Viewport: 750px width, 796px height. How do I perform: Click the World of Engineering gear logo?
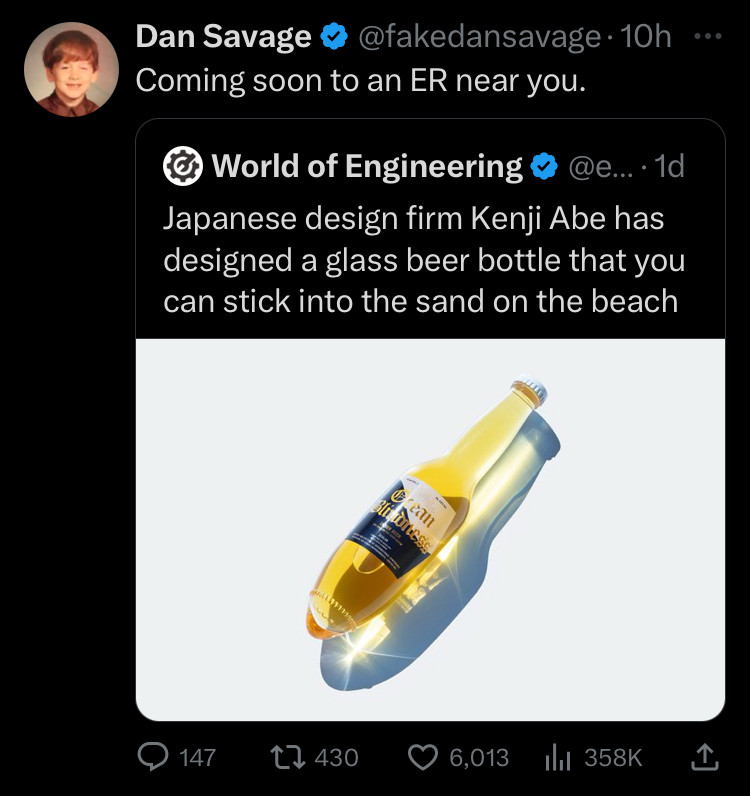(182, 166)
